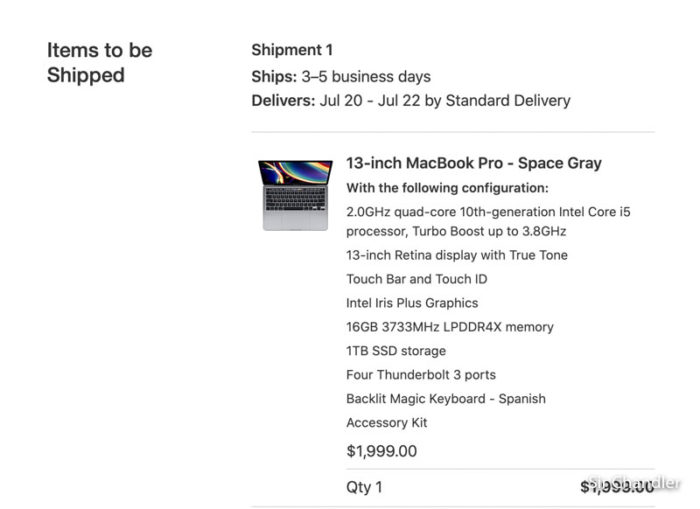Click the Backlit Magic Keyboard - Spanish line

[x=446, y=399]
